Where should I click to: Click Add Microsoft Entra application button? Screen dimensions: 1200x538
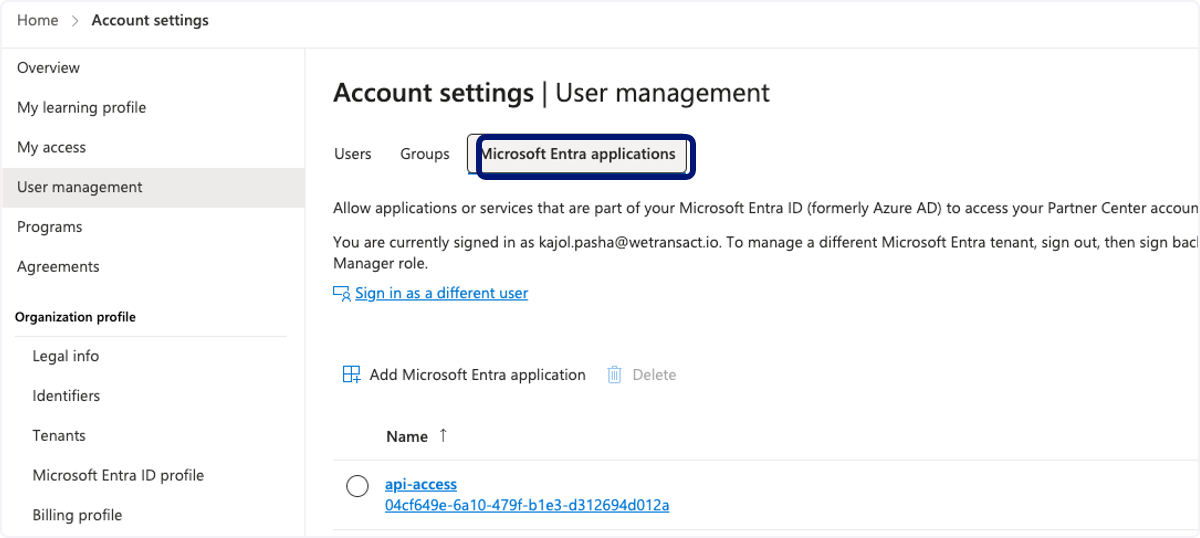(464, 375)
